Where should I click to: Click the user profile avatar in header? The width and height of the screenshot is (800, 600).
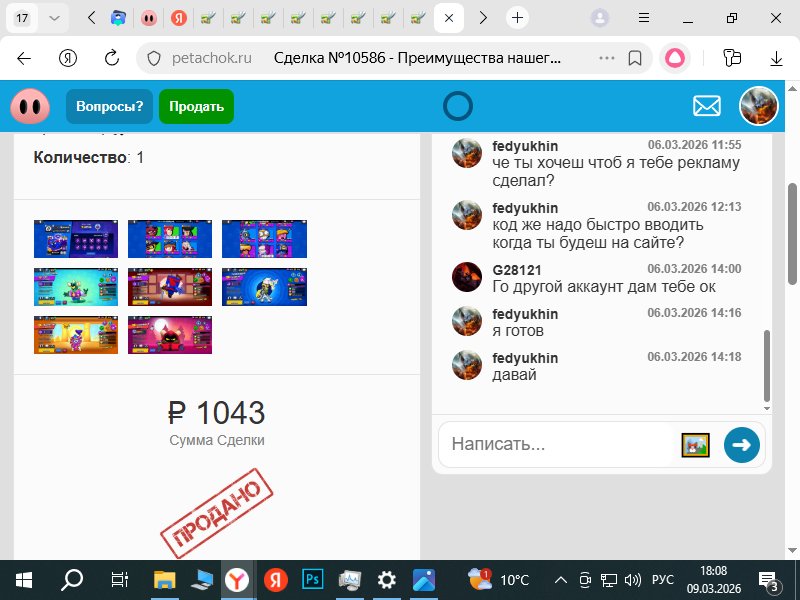click(758, 106)
